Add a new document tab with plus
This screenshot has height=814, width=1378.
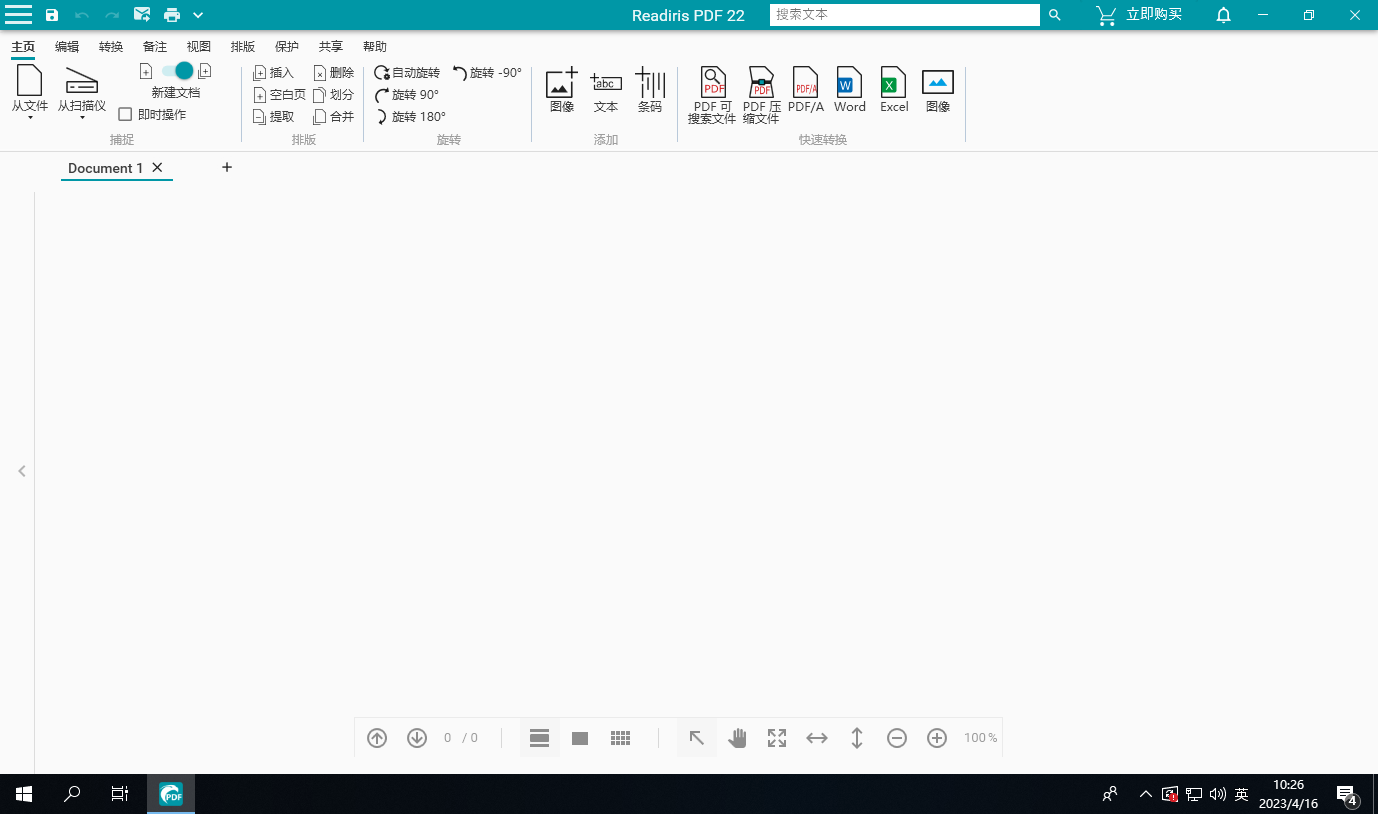[x=227, y=167]
